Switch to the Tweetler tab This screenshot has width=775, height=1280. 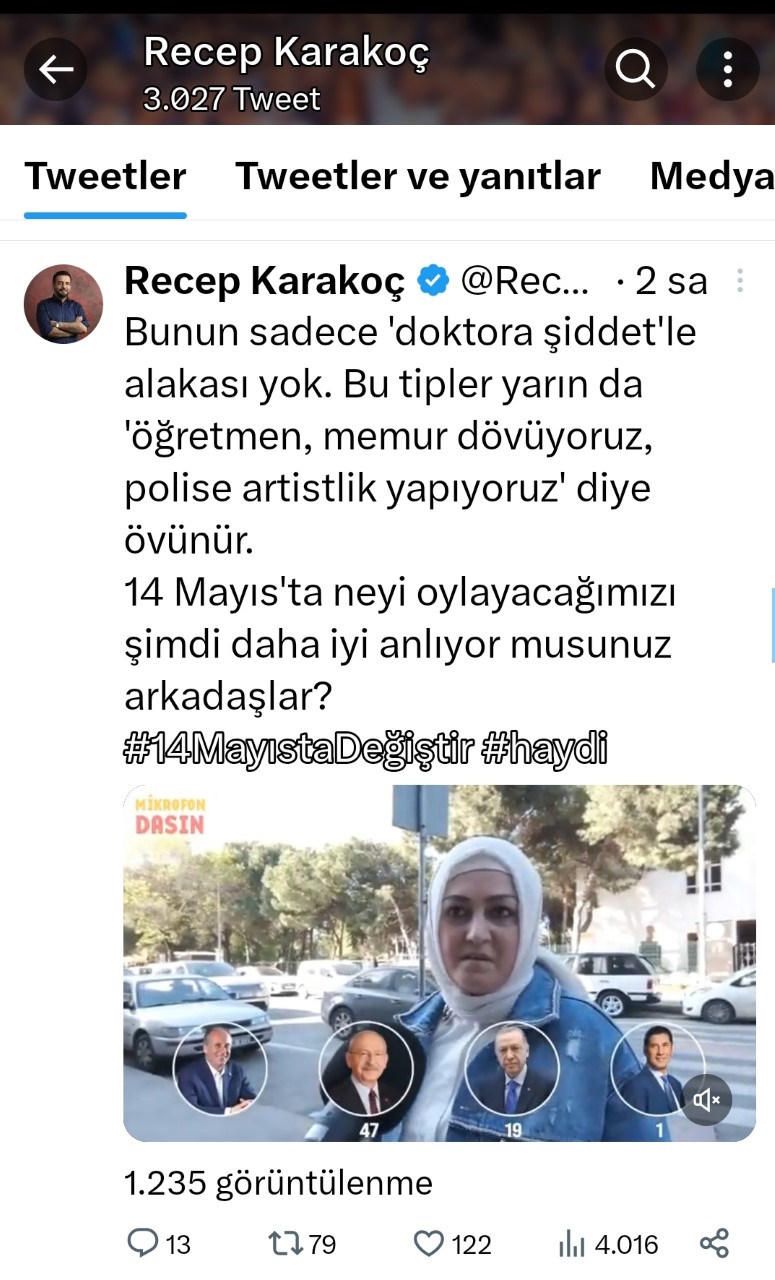[x=105, y=176]
